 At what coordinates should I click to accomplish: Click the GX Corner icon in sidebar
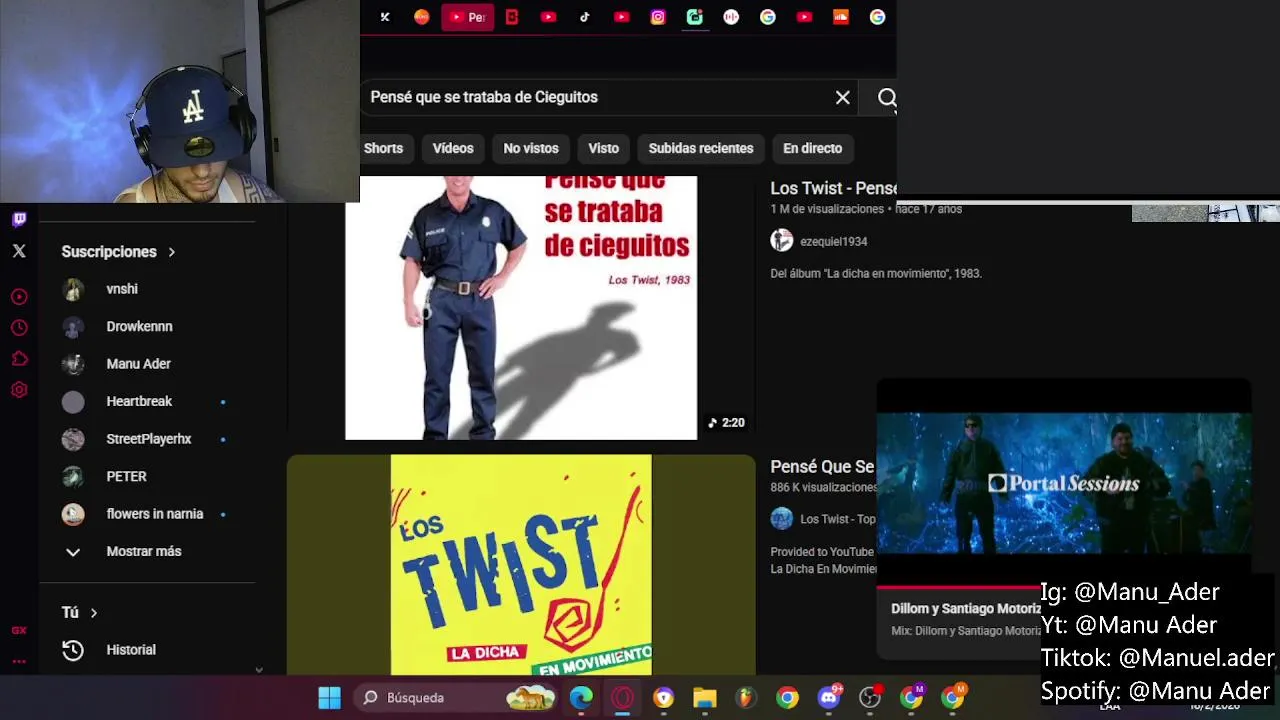19,630
